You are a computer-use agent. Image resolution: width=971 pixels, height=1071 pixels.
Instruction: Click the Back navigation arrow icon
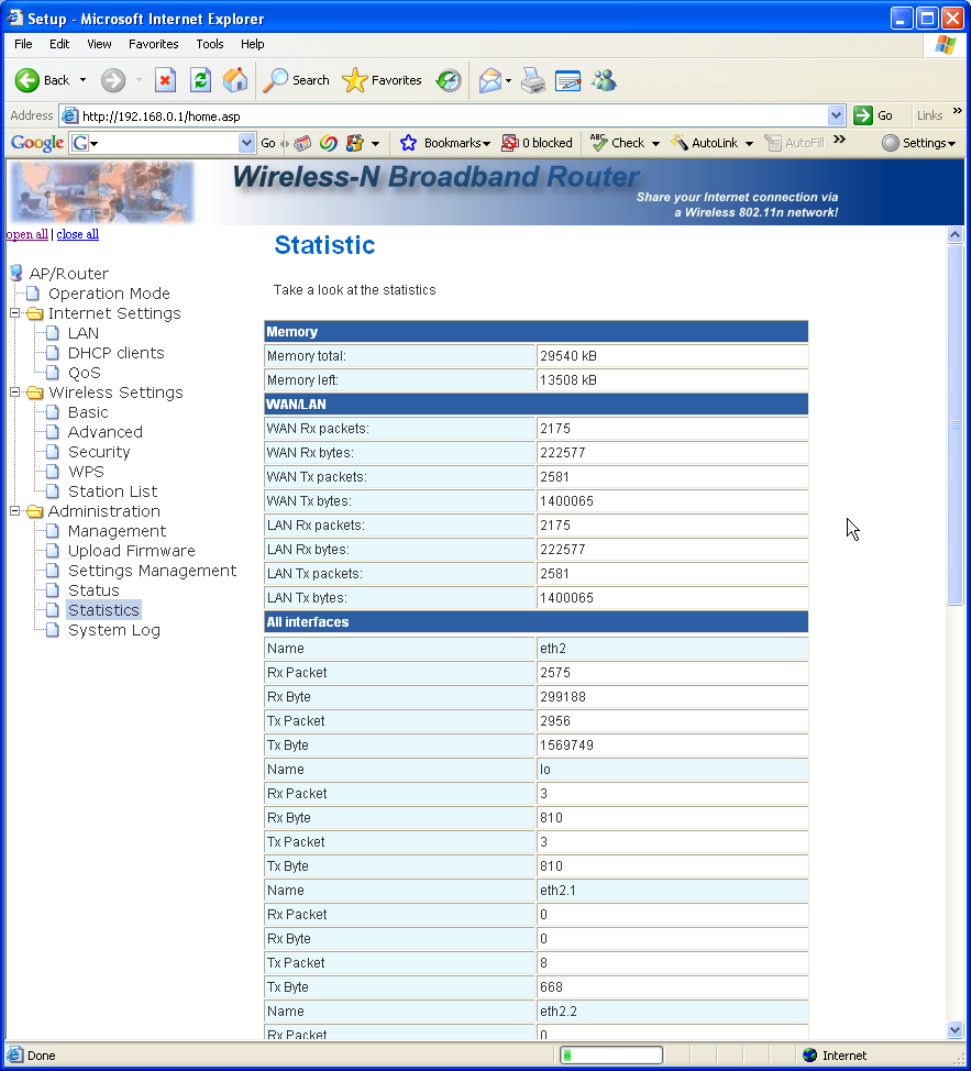click(x=27, y=81)
